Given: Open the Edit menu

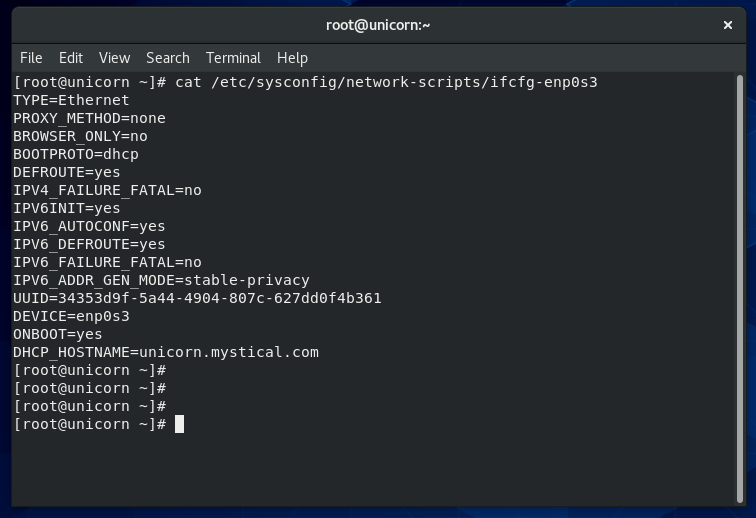Looking at the screenshot, I should (71, 58).
